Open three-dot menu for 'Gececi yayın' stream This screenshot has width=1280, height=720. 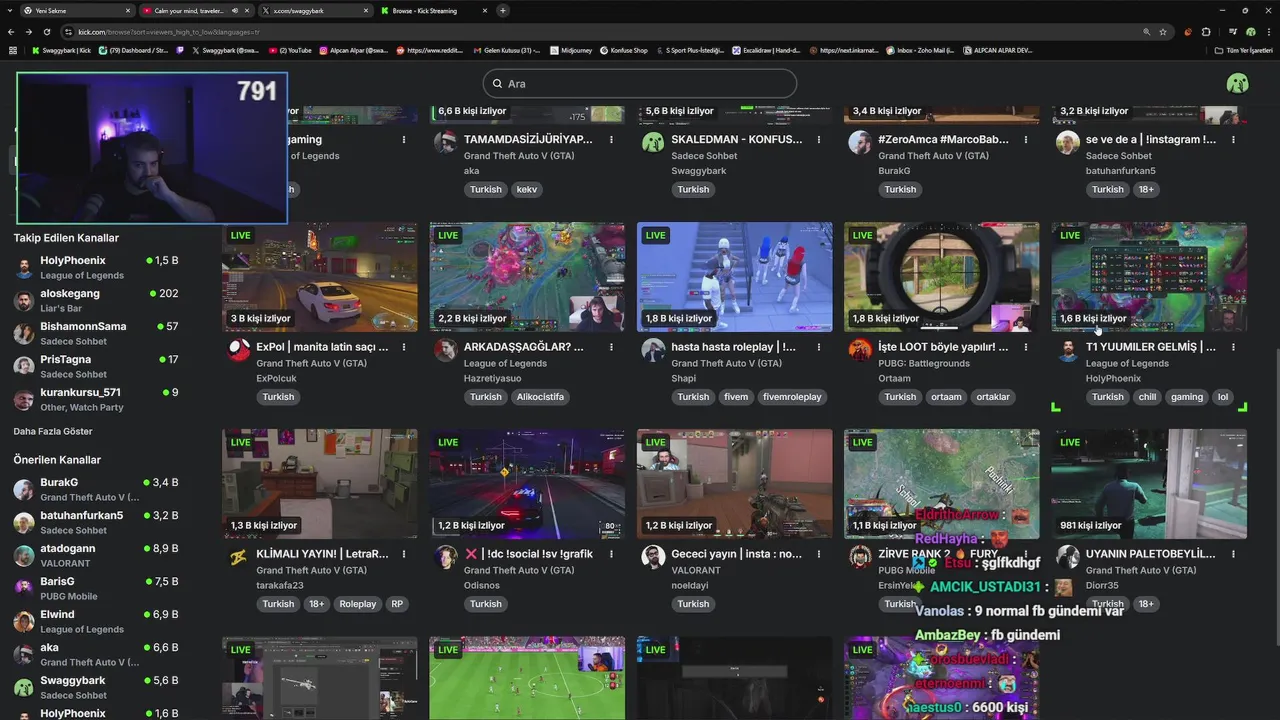click(x=818, y=554)
